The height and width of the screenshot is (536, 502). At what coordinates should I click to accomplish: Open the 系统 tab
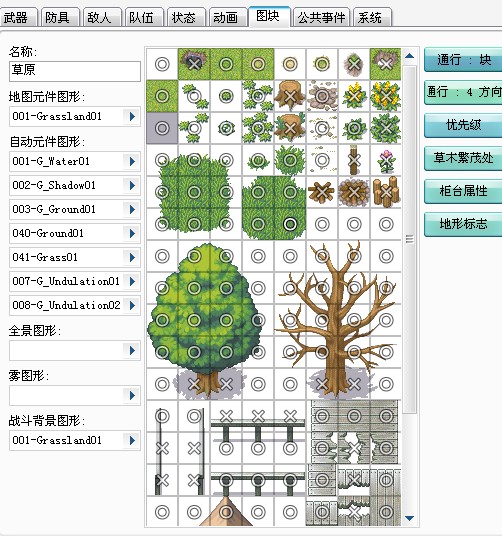click(372, 17)
